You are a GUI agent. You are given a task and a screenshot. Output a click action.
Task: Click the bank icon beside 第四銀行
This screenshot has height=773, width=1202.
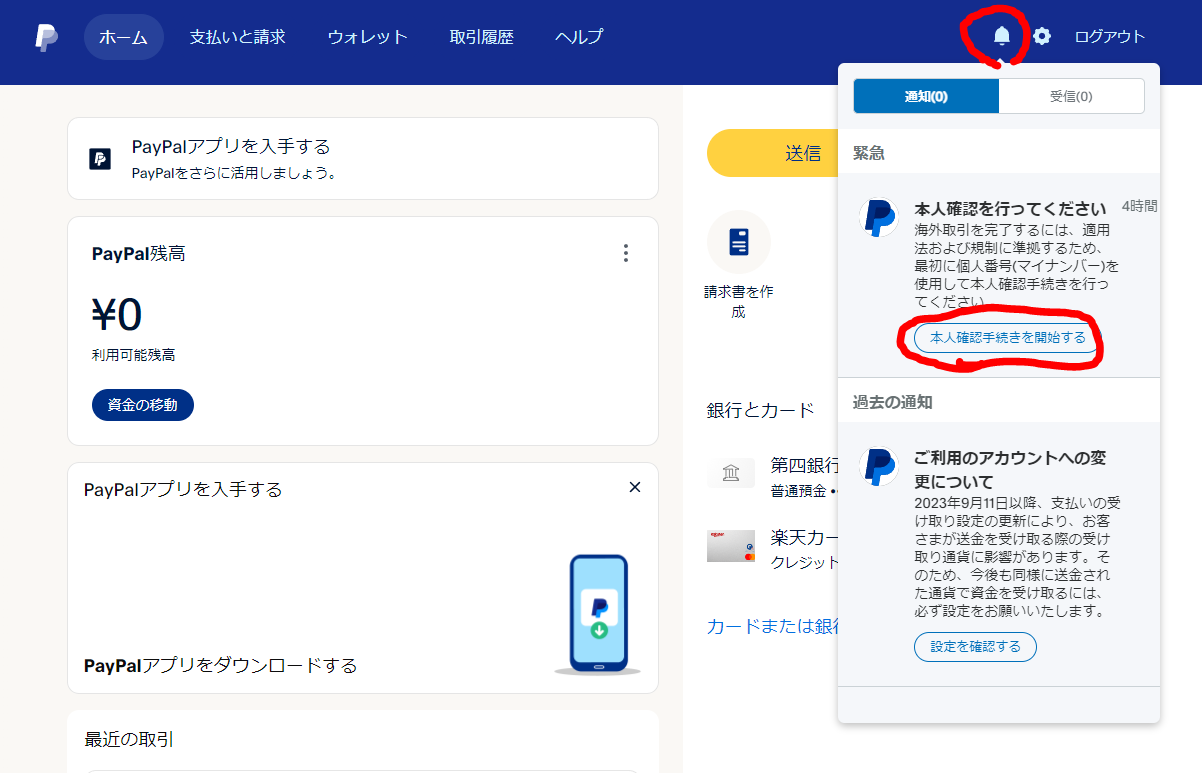731,472
